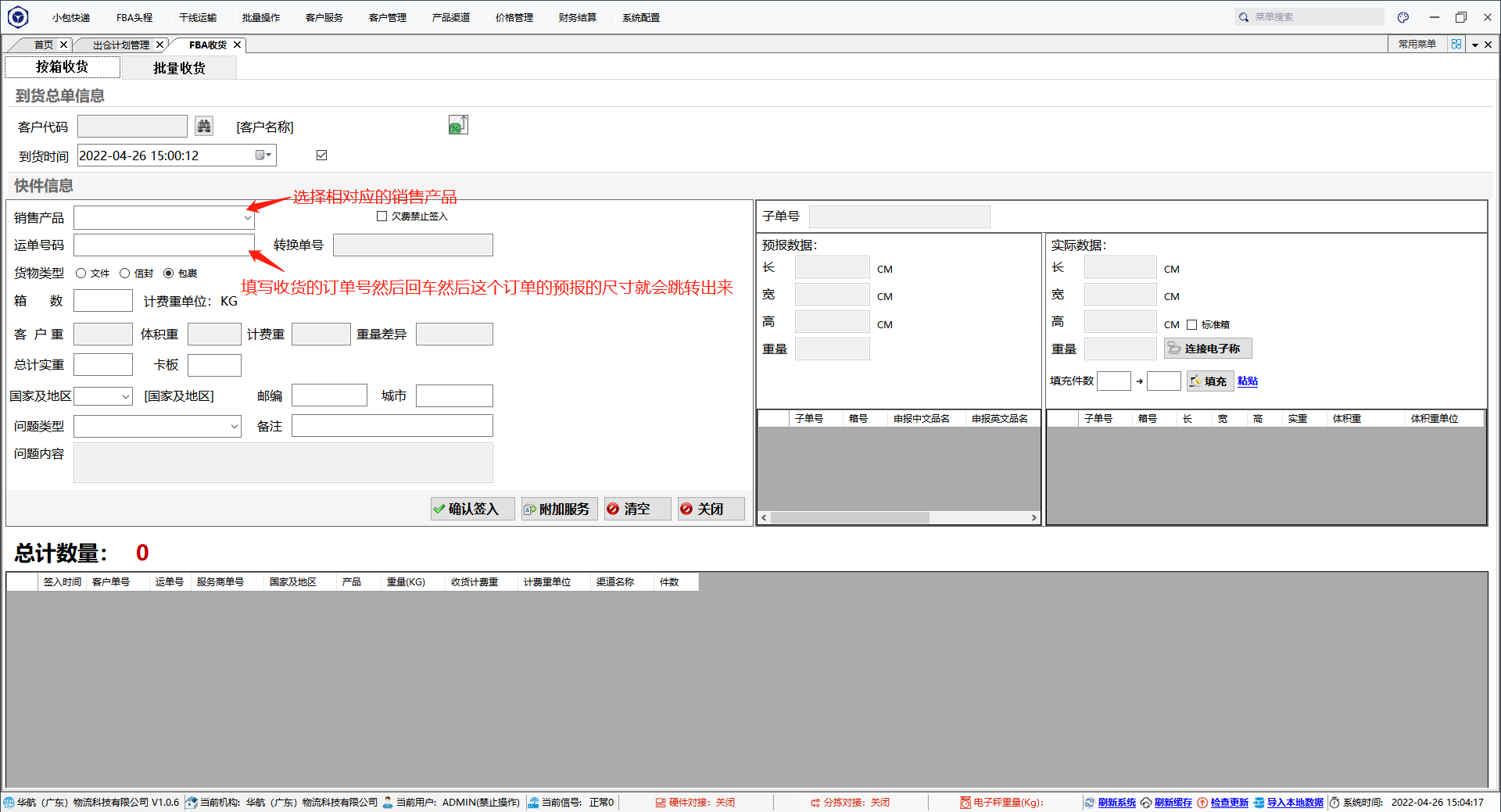The image size is (1501, 812).
Task: Click the refresh cache icon in status bar
Action: pyautogui.click(x=1146, y=803)
